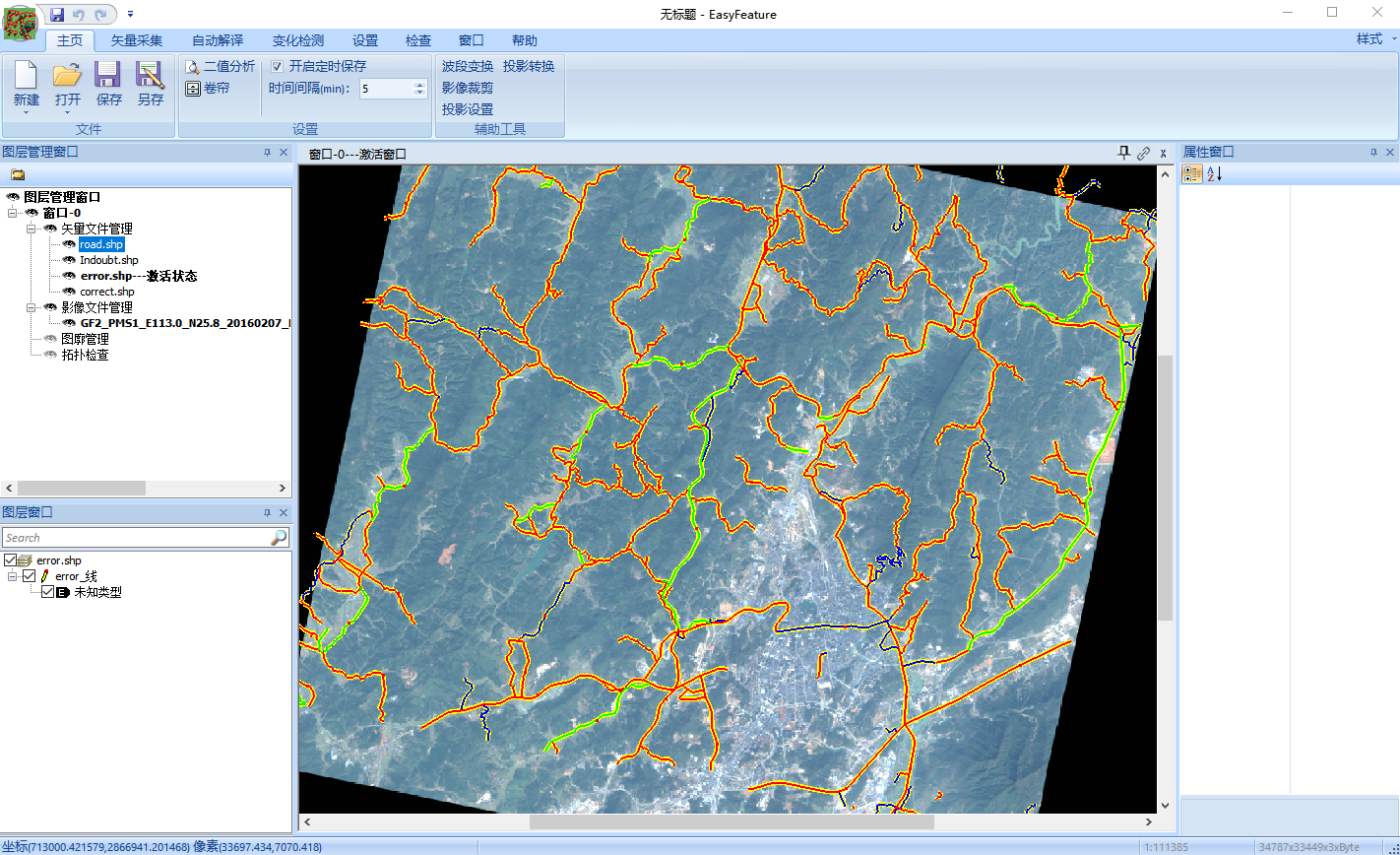Open the 打开 dropdown arrow
1400x855 pixels.
67,112
